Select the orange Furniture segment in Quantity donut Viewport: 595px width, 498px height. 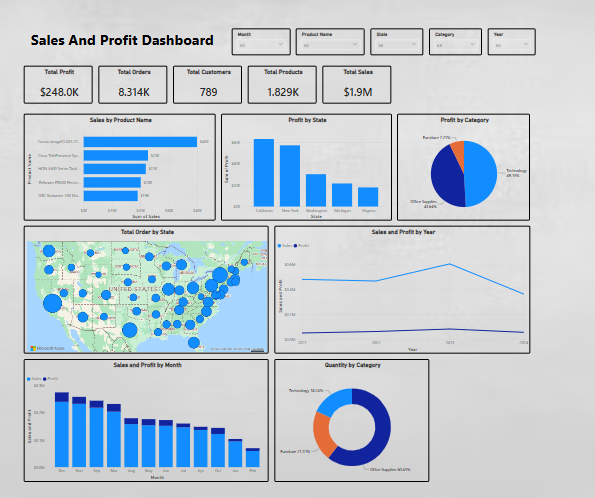[x=323, y=434]
